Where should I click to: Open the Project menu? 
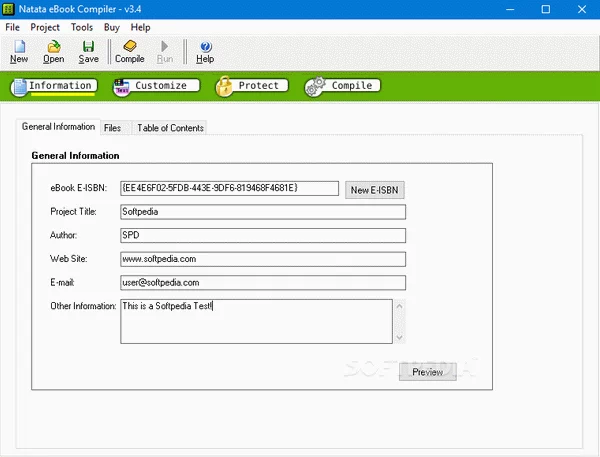pyautogui.click(x=45, y=28)
